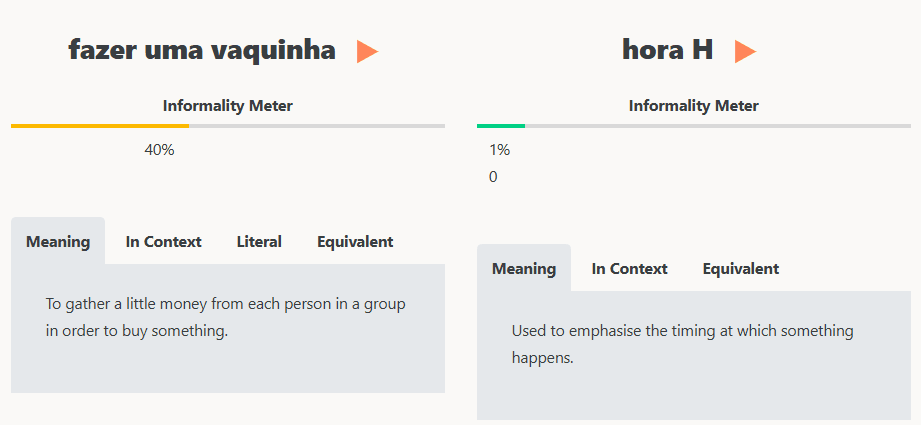The image size is (921, 425).
Task: Show Equivalent tab for 'hora H'
Action: pos(740,269)
